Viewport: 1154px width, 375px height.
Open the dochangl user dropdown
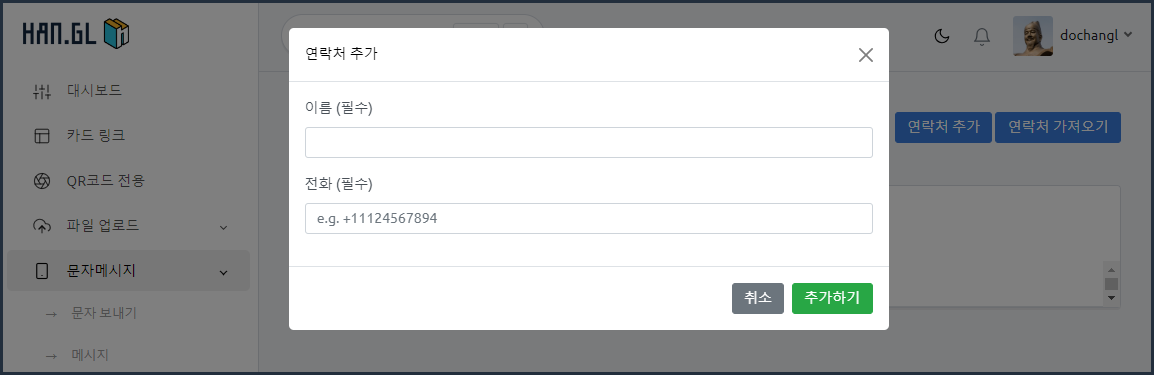coord(1095,35)
